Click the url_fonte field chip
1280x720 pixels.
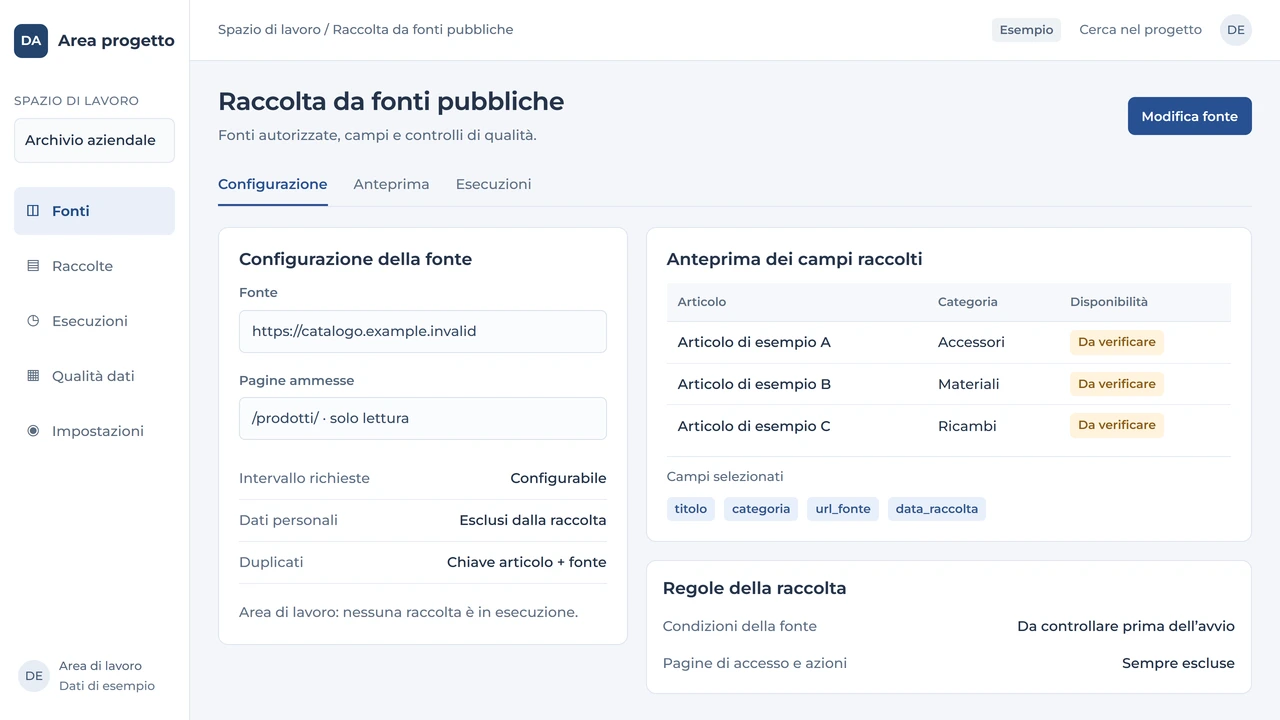point(843,509)
